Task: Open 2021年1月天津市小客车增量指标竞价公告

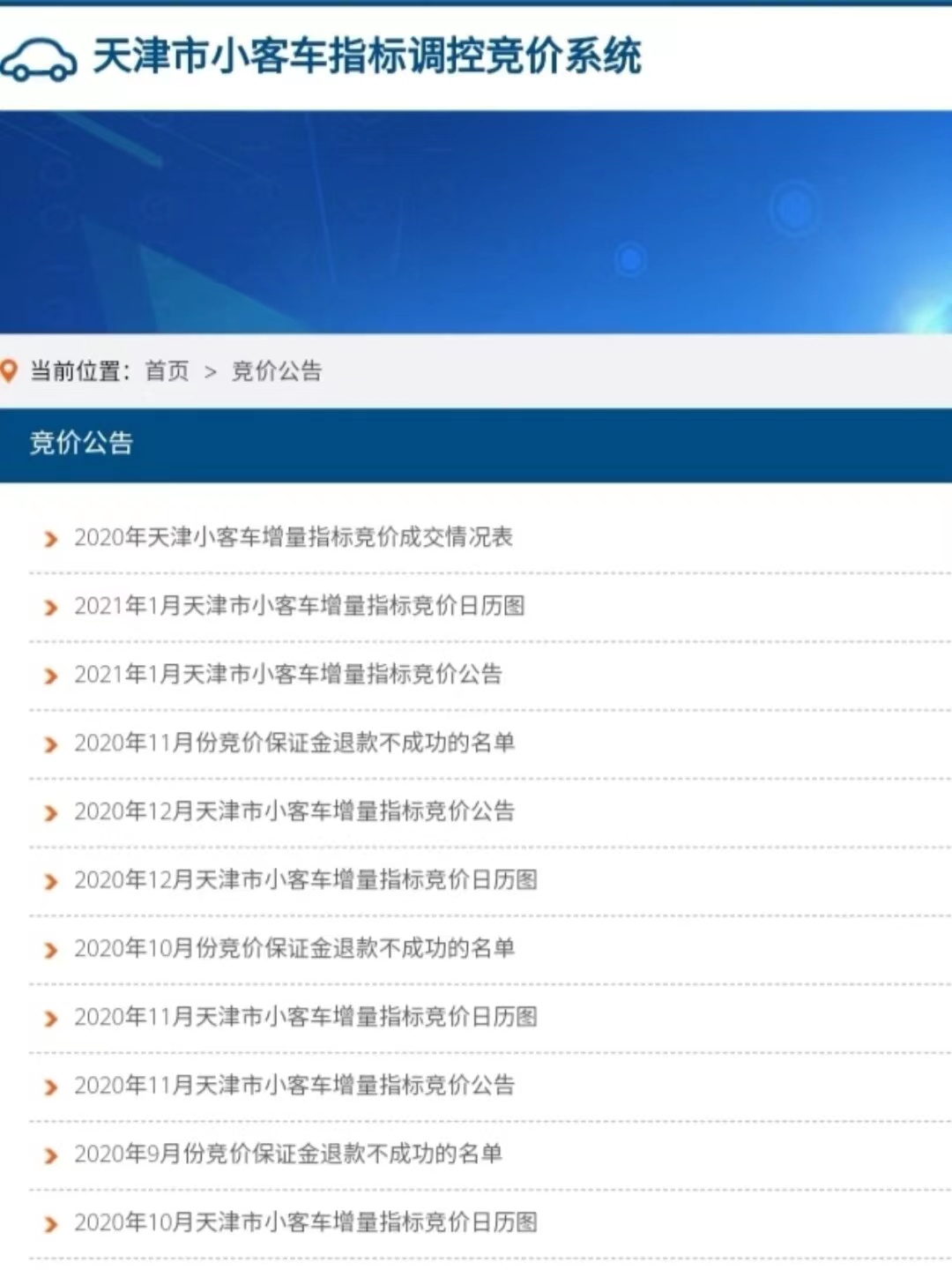Action: [x=286, y=675]
